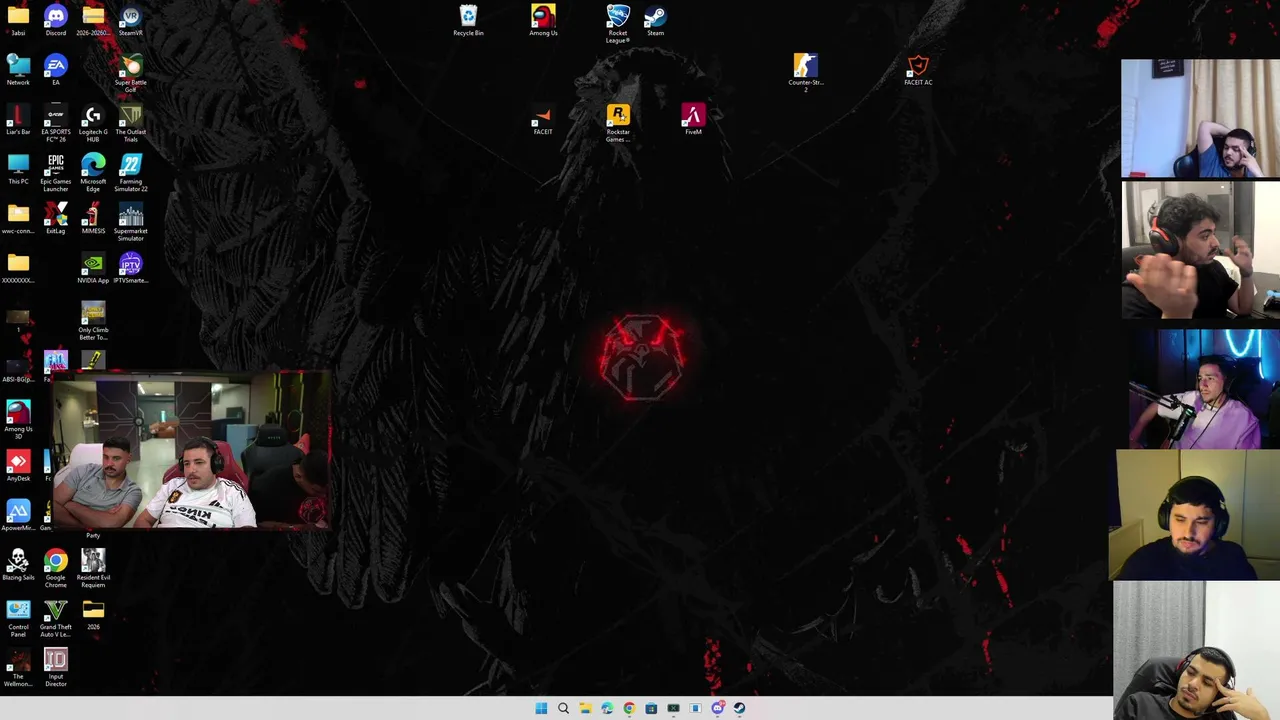Image resolution: width=1280 pixels, height=720 pixels.
Task: Open Logitech G HUB shortcut
Action: tap(93, 124)
